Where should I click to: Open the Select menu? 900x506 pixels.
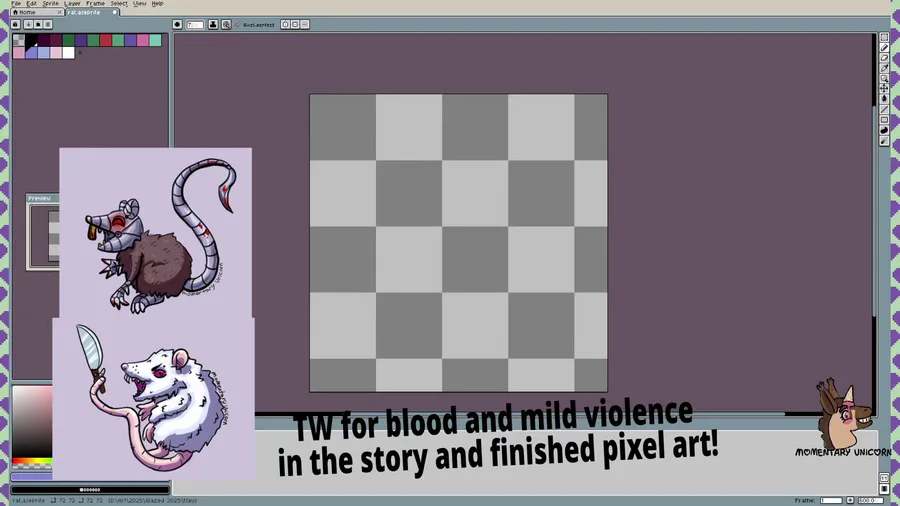(x=119, y=3)
